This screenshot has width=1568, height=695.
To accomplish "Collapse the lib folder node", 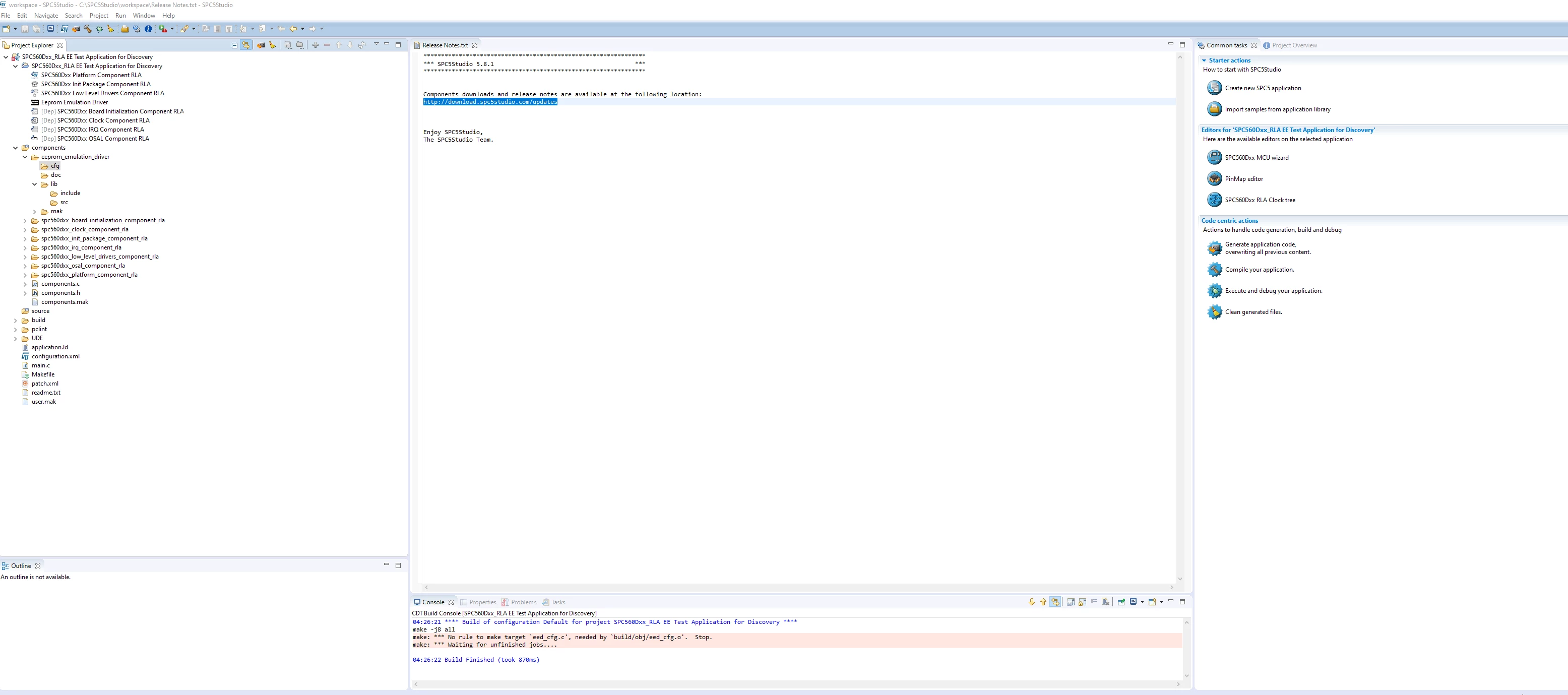I will click(35, 184).
